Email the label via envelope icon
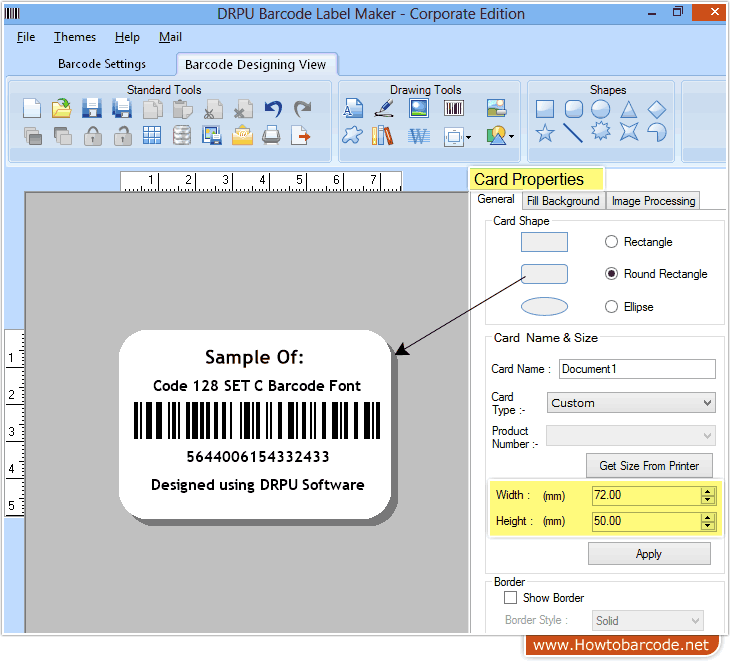 [x=242, y=136]
